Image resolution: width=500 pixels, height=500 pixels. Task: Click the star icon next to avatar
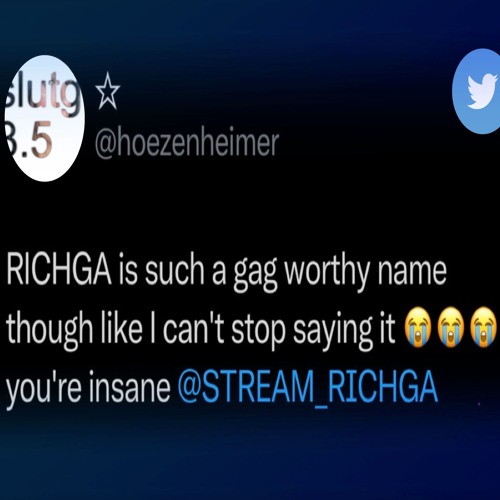[107, 92]
